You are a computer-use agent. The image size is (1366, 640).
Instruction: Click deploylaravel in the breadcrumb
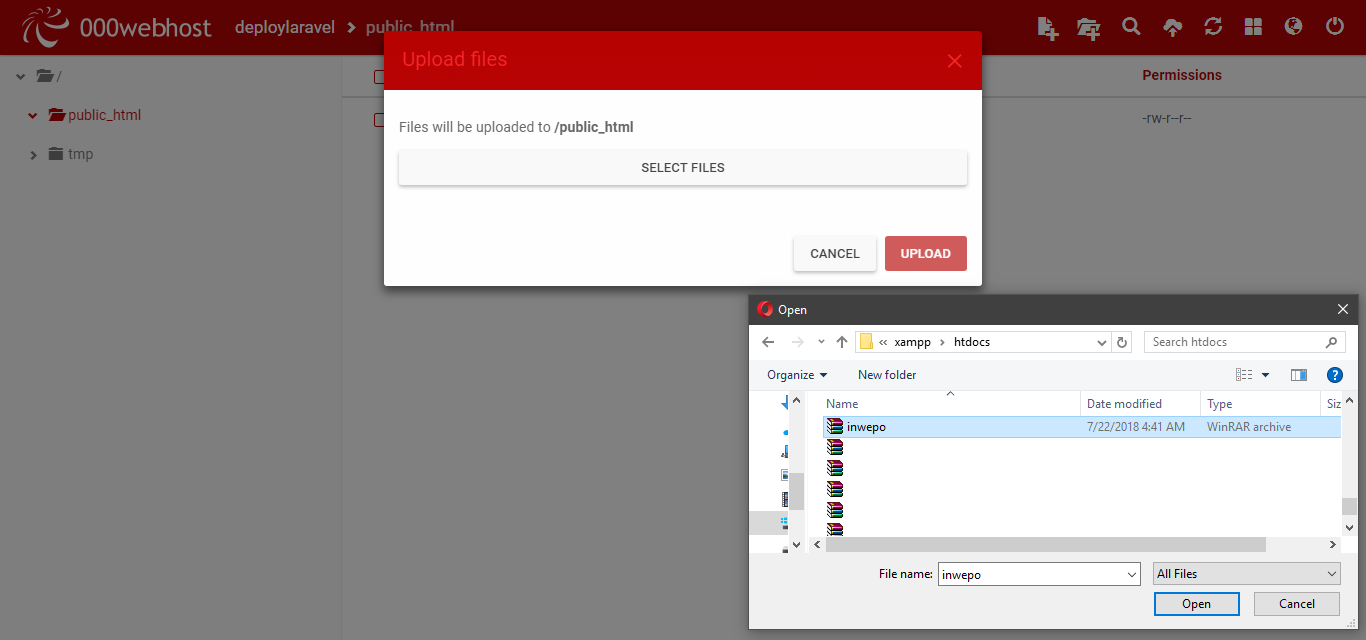coord(285,27)
